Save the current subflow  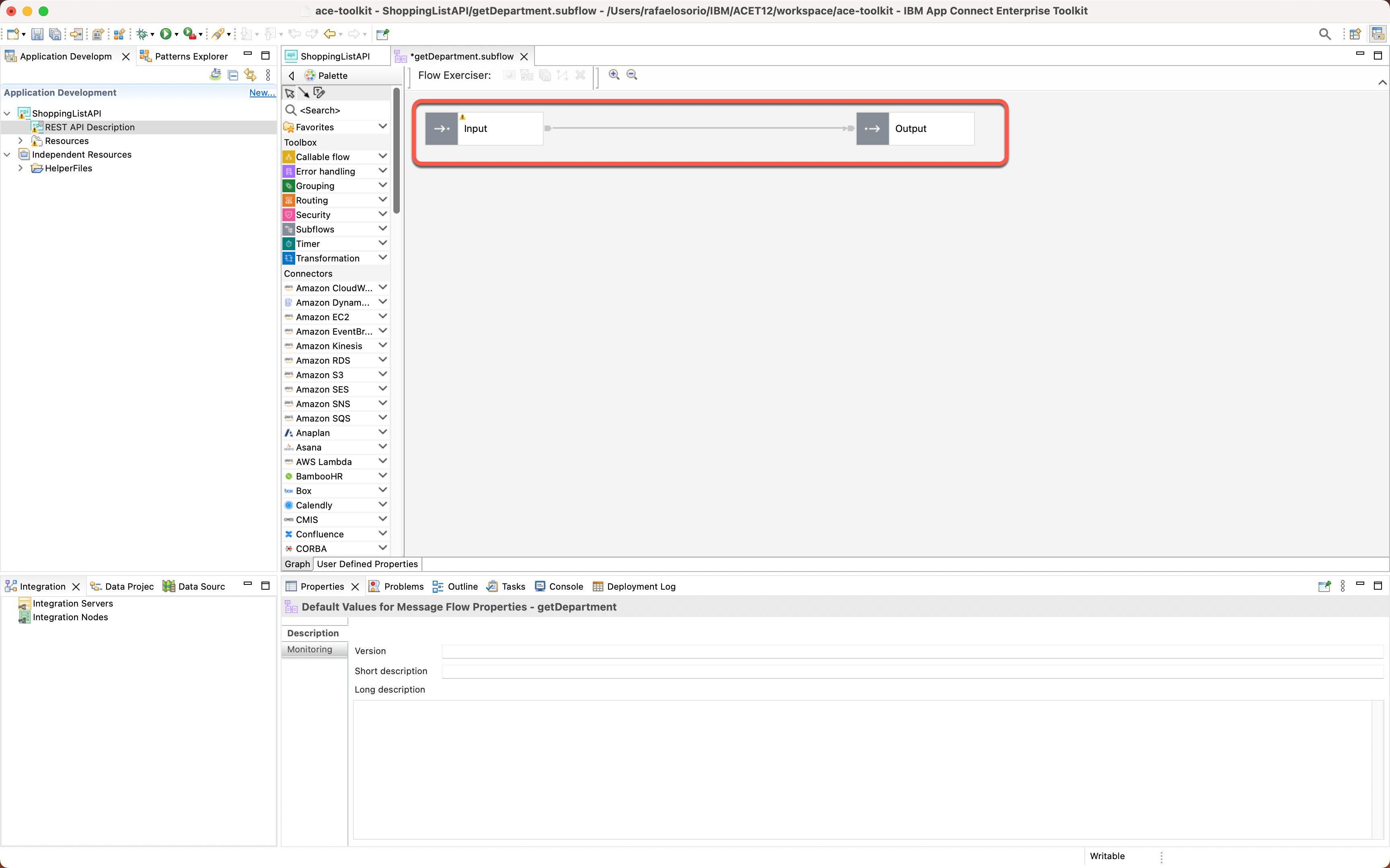[x=37, y=33]
